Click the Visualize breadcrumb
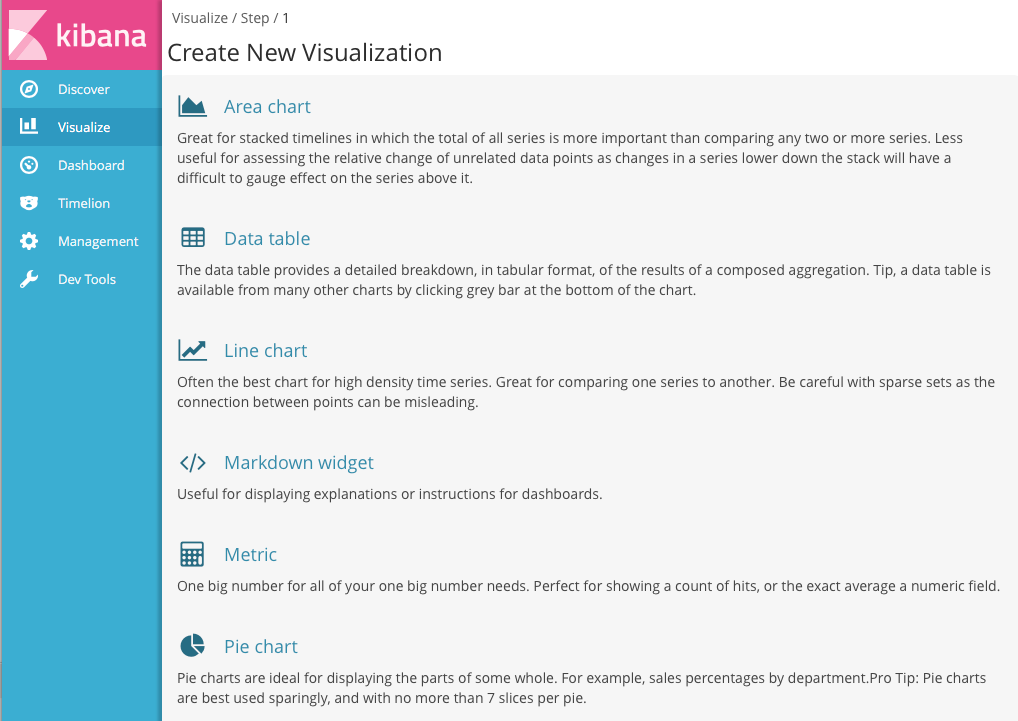 tap(200, 17)
